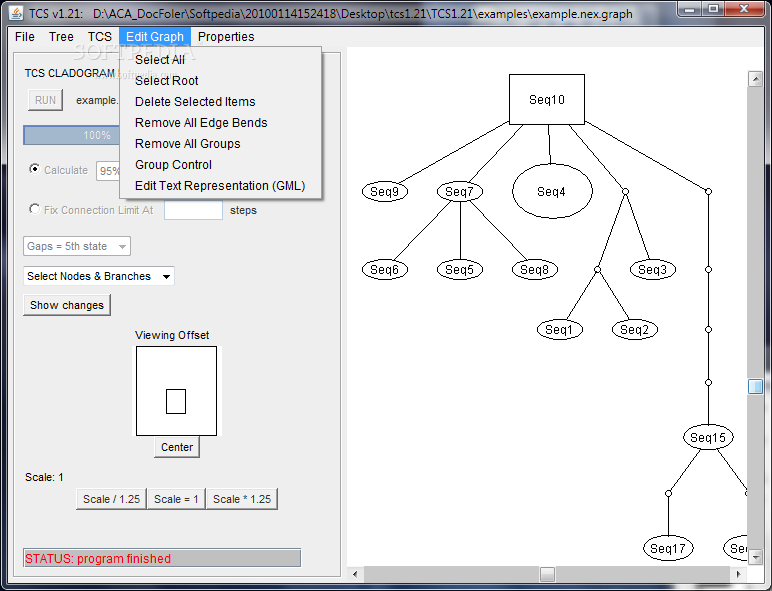Open Edit Text Representation (GML)

tap(221, 186)
